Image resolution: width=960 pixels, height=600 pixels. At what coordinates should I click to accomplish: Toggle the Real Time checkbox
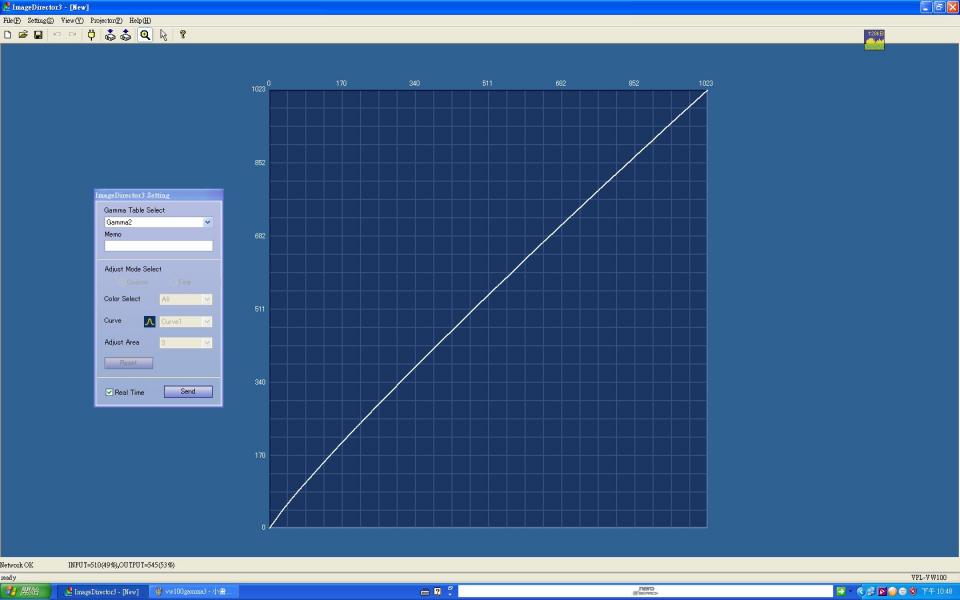(x=109, y=392)
